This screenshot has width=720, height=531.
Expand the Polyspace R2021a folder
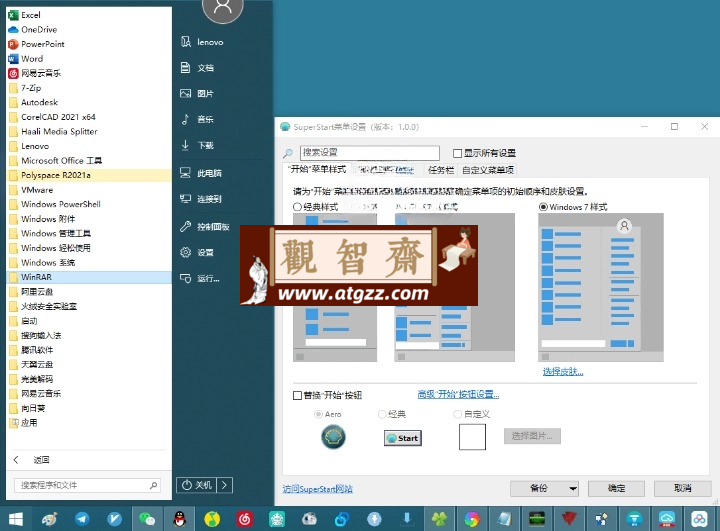(x=89, y=175)
